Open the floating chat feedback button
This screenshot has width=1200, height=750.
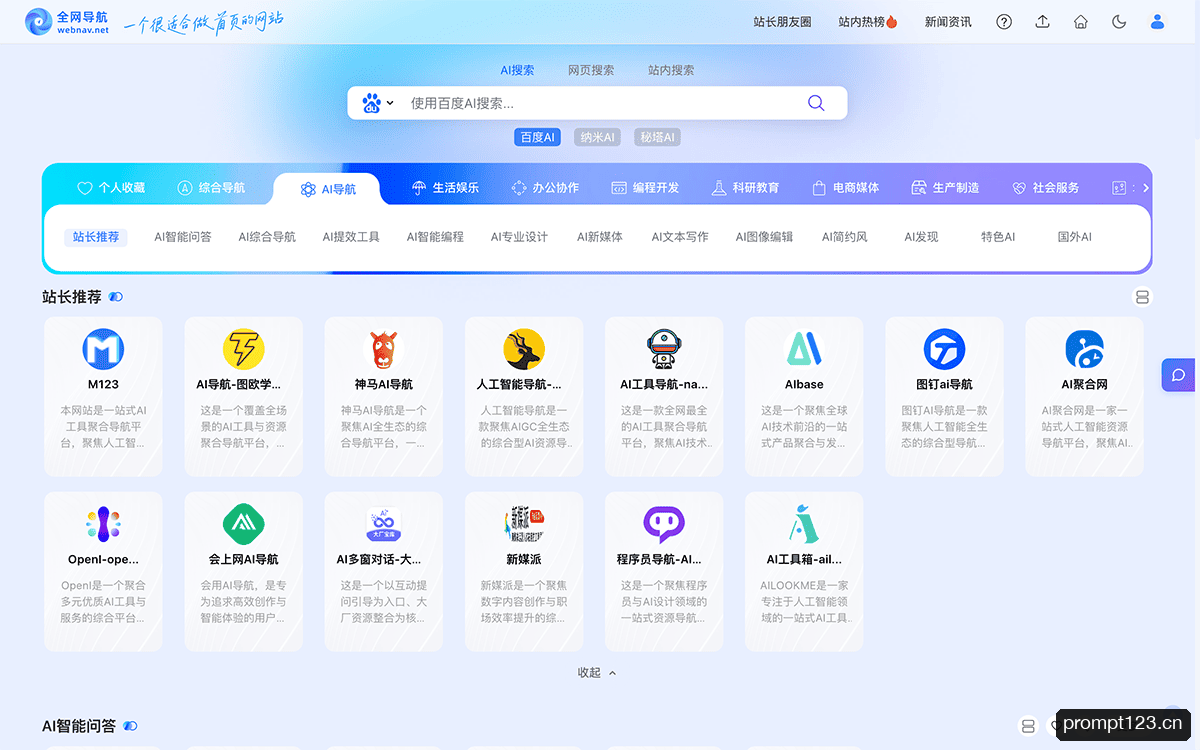[x=1179, y=375]
